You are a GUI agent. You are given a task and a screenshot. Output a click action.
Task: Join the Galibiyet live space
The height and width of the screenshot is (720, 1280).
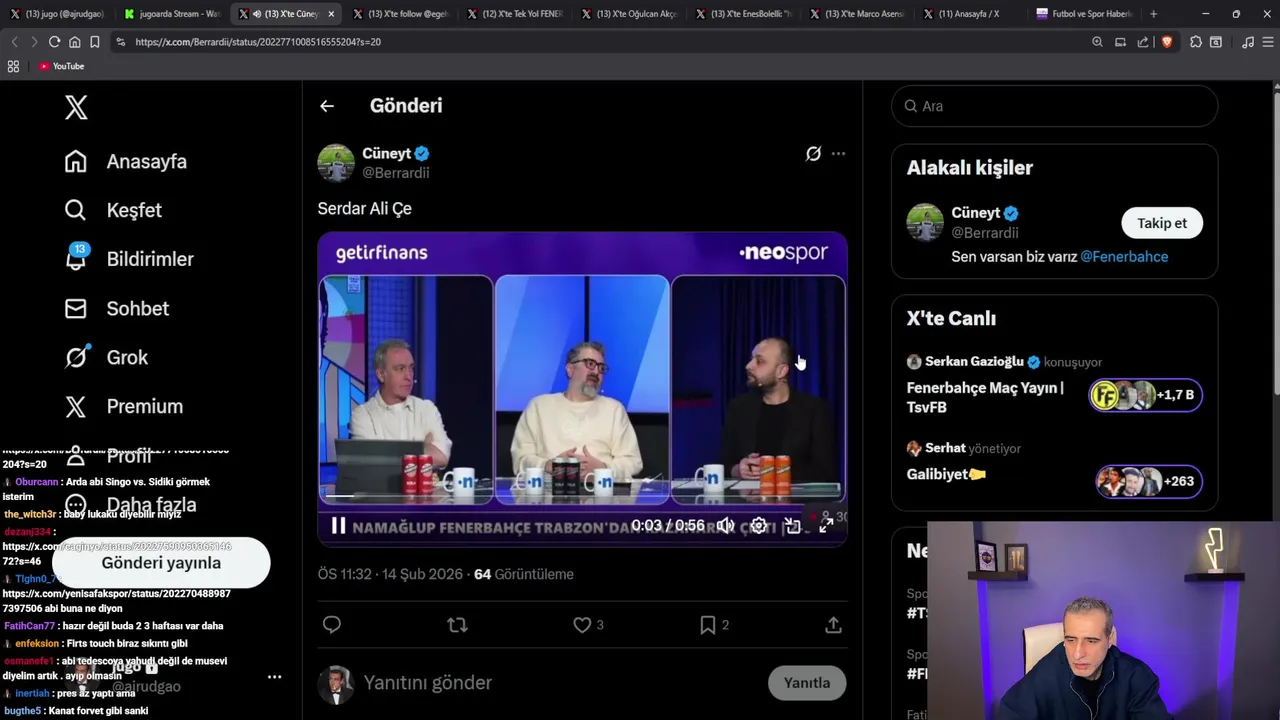coord(946,474)
